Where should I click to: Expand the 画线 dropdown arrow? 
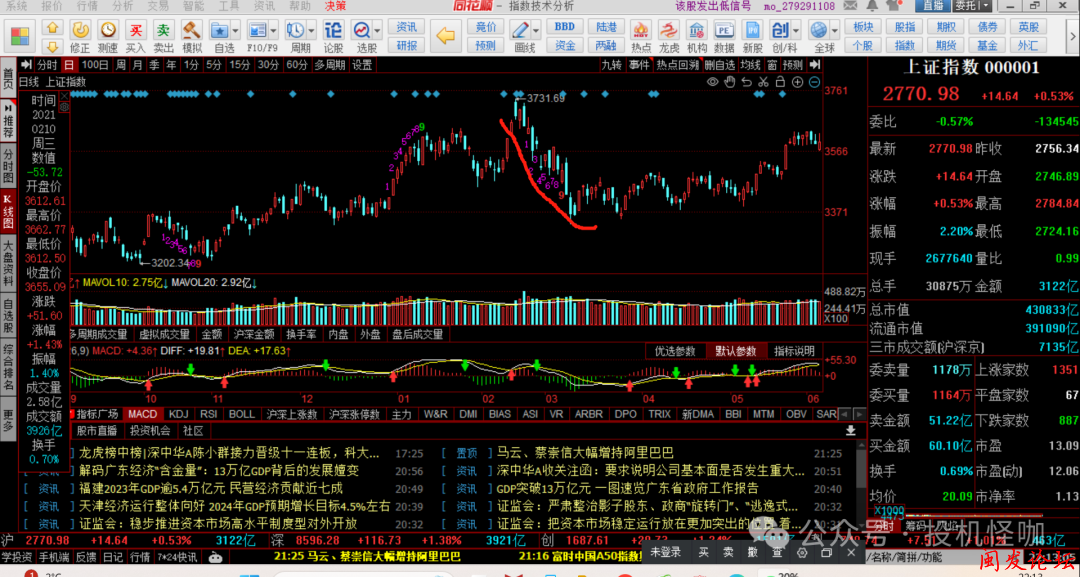click(x=536, y=31)
